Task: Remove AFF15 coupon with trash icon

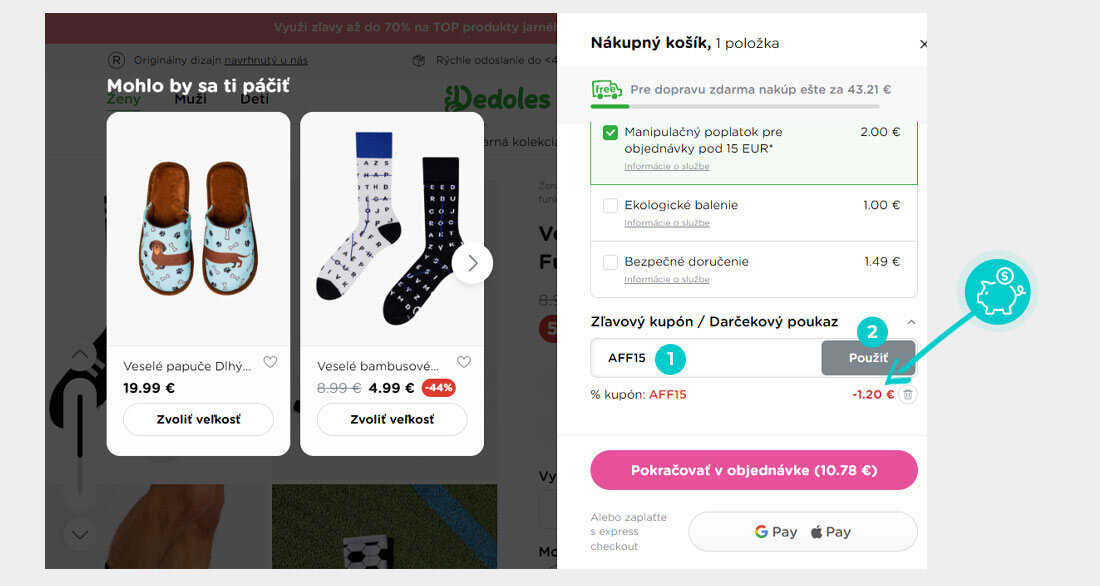Action: click(x=908, y=394)
